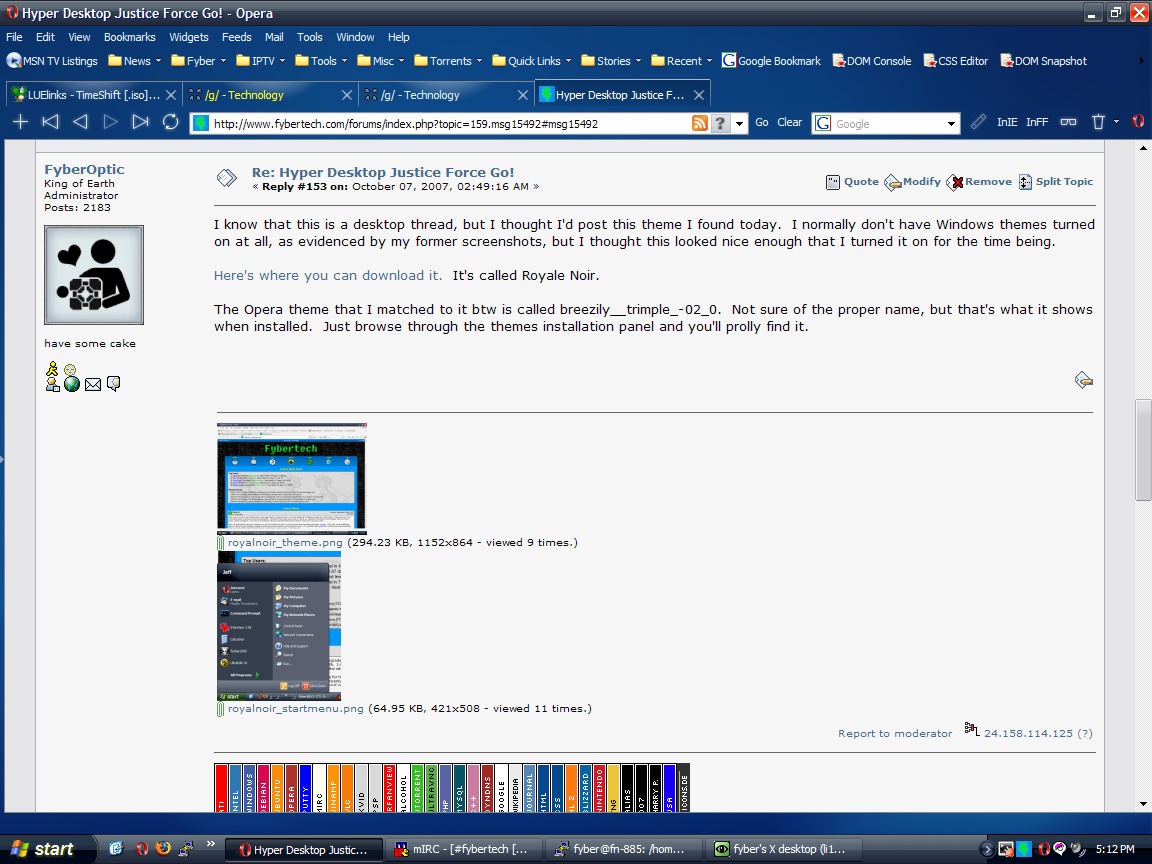Click the question mark icon in address bar
The width and height of the screenshot is (1152, 864).
720,123
